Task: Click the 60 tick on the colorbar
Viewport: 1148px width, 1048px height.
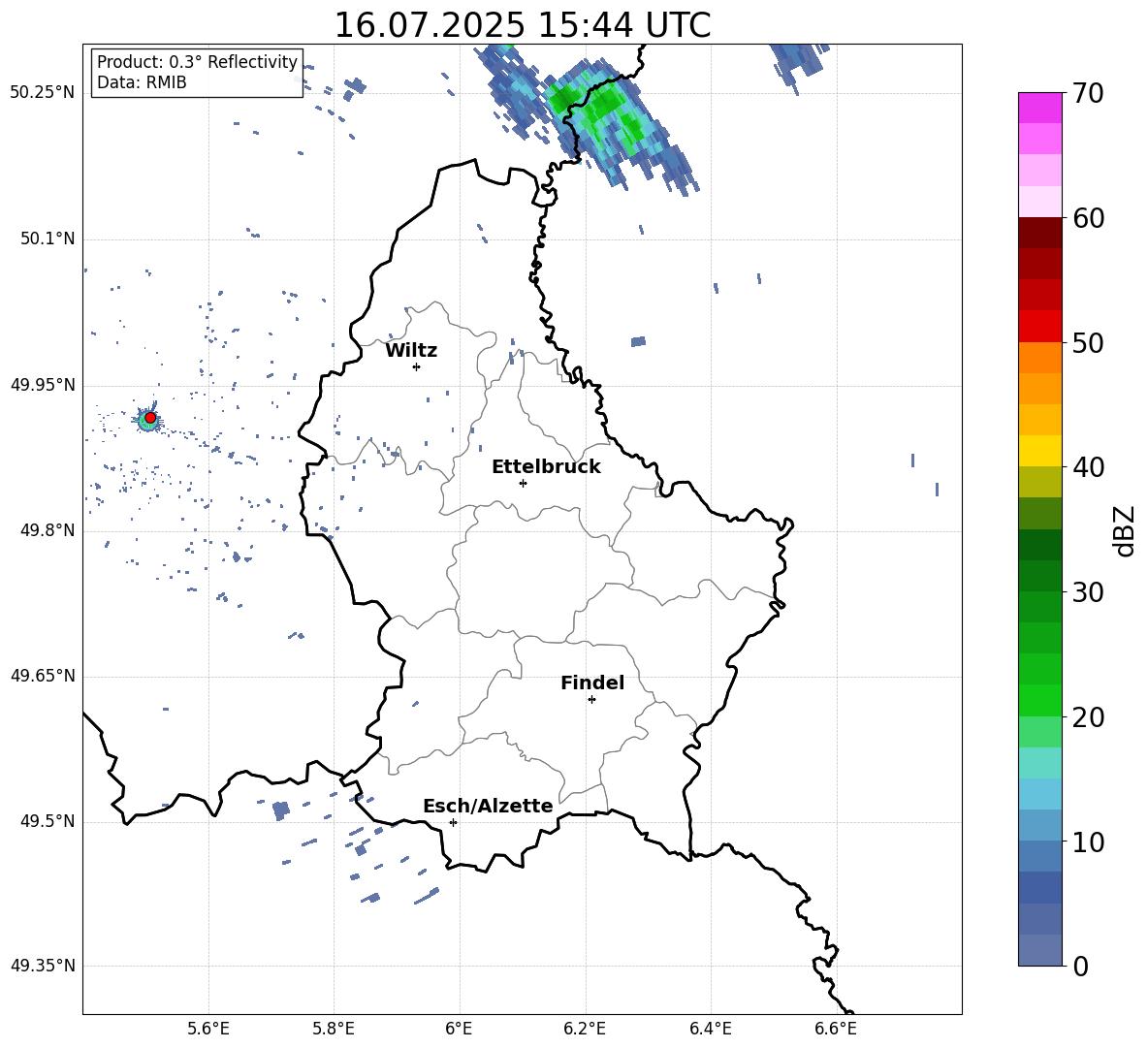Action: [1089, 218]
